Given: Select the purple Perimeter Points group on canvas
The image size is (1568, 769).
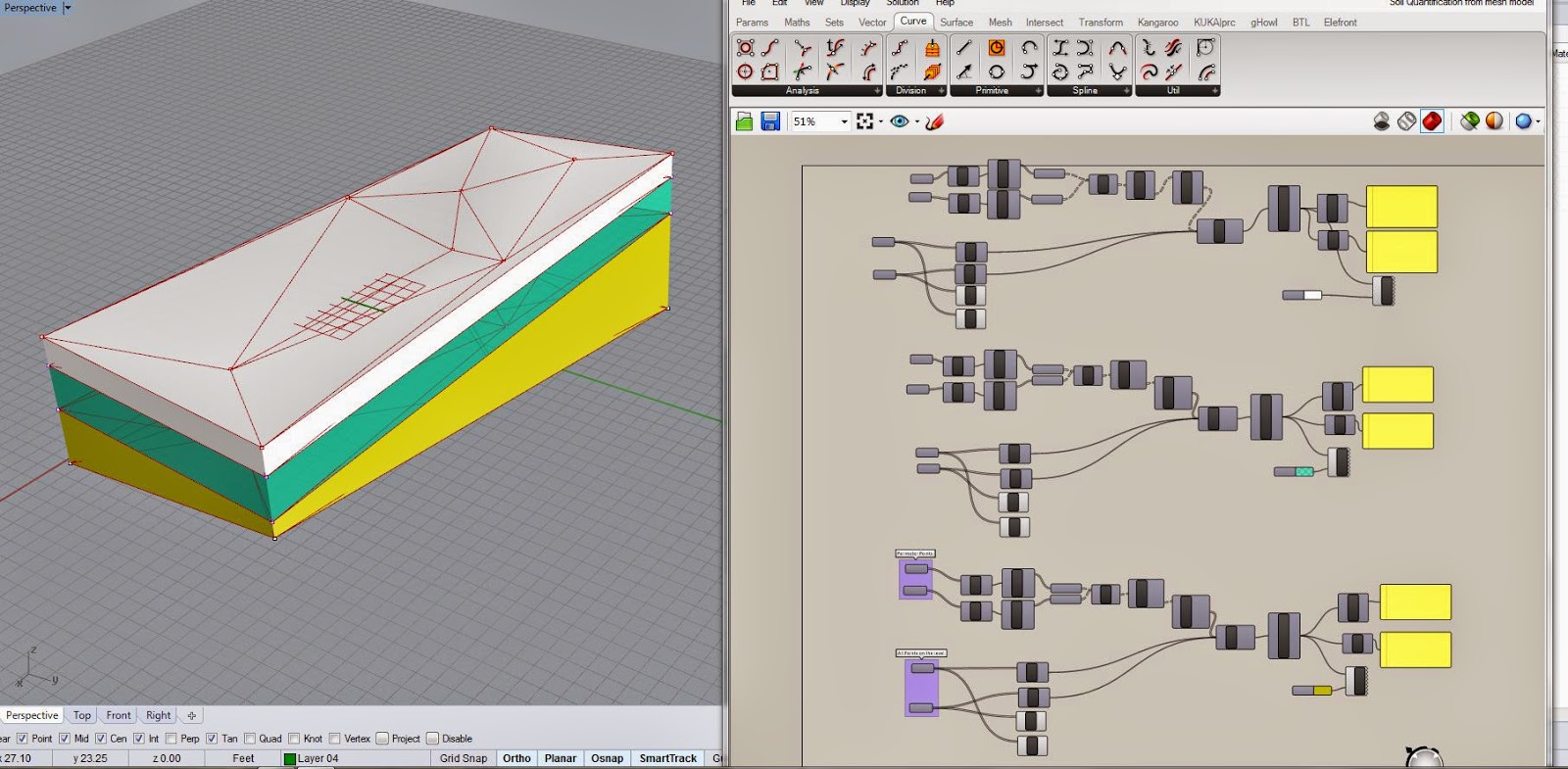Looking at the screenshot, I should point(915,578).
